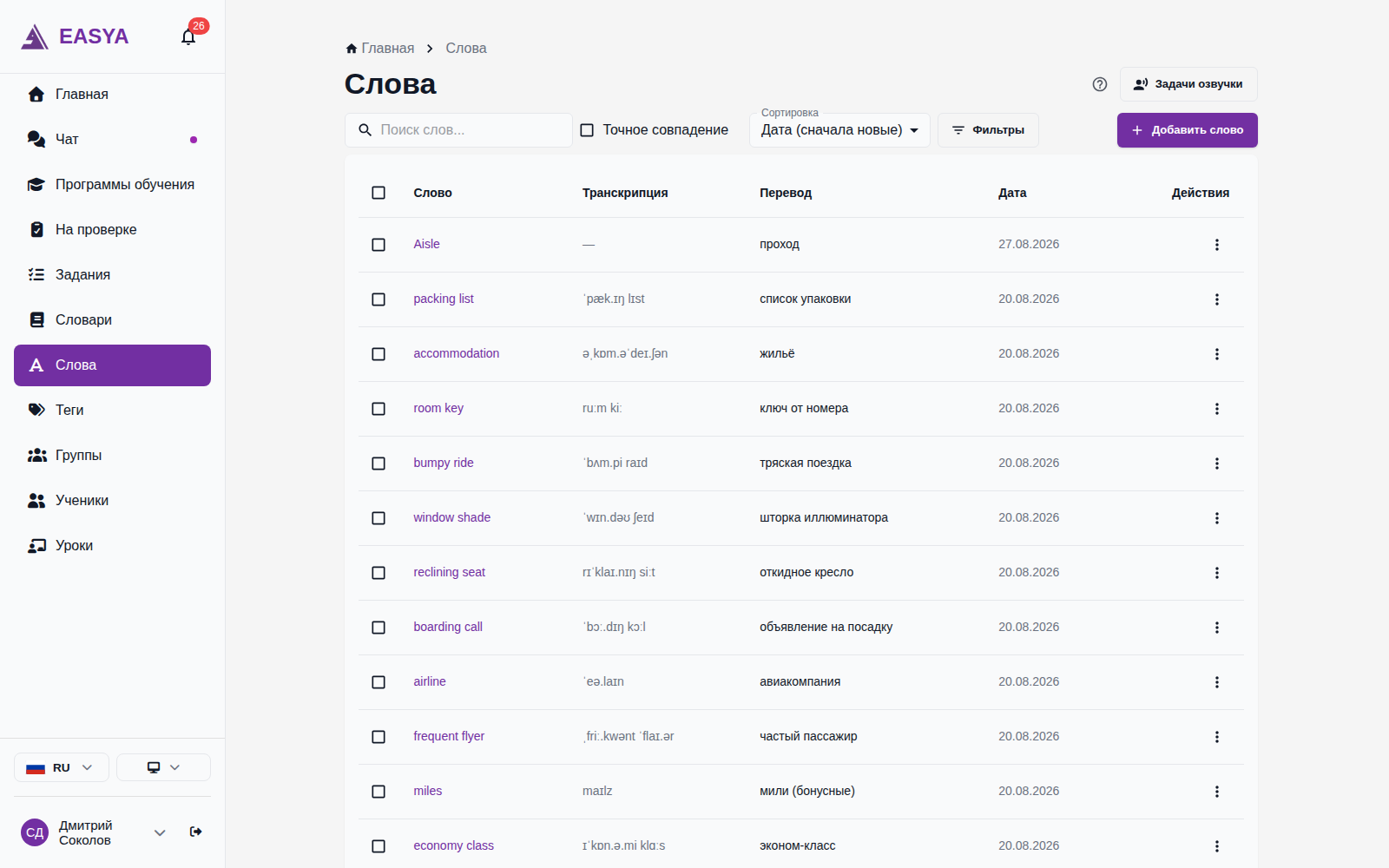Open the word link economy class
The width and height of the screenshot is (1389, 868).
pos(453,845)
